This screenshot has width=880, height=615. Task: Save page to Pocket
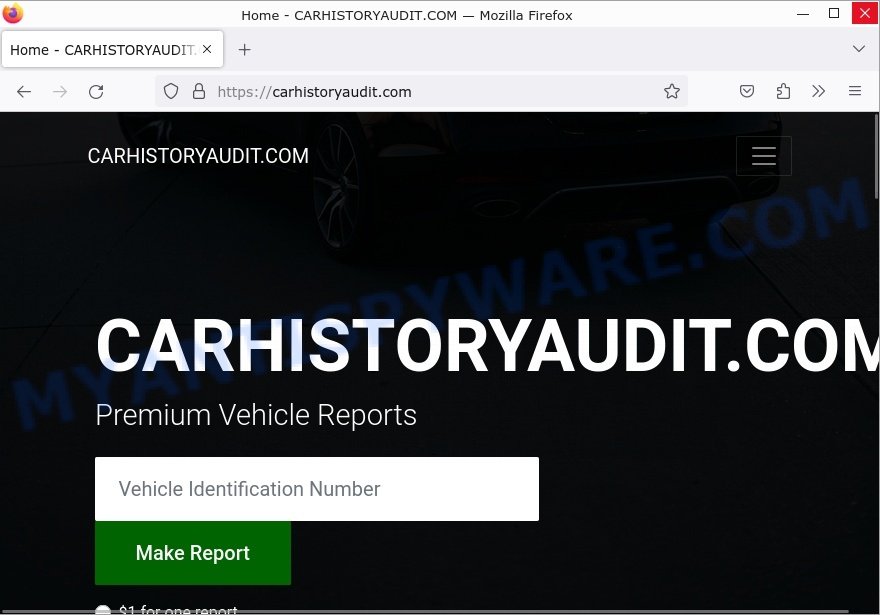746,91
